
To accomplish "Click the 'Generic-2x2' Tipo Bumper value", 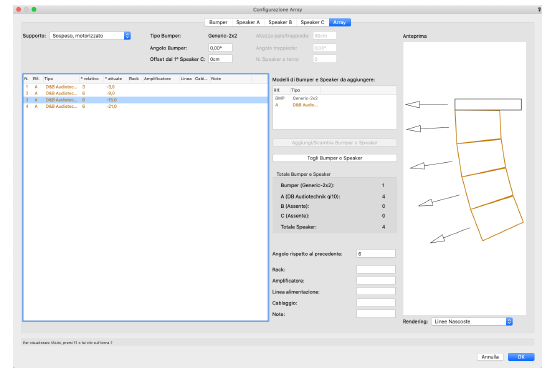I will click(x=222, y=36).
